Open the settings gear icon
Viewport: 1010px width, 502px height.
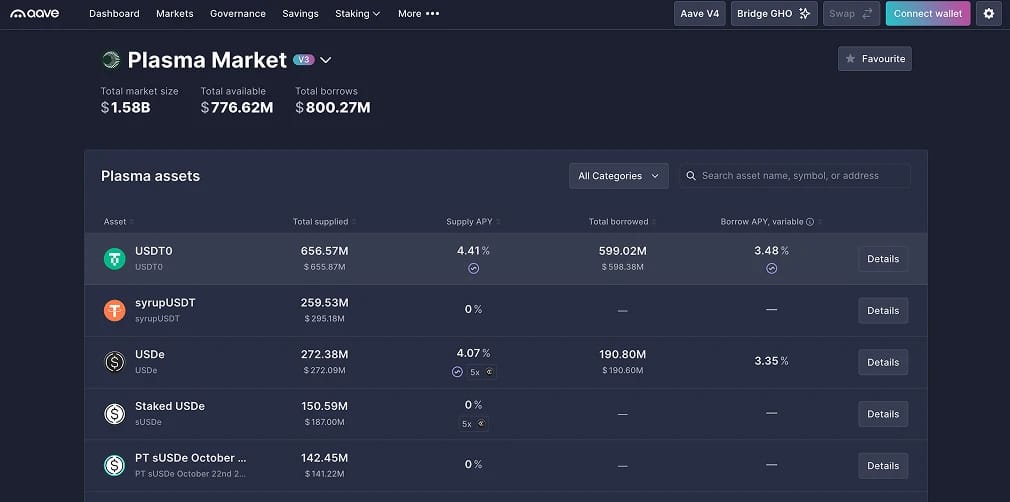coord(989,14)
